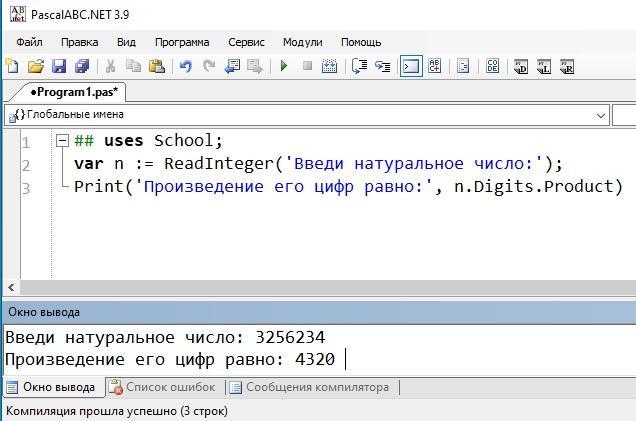Open the Файл menu

(x=29, y=42)
